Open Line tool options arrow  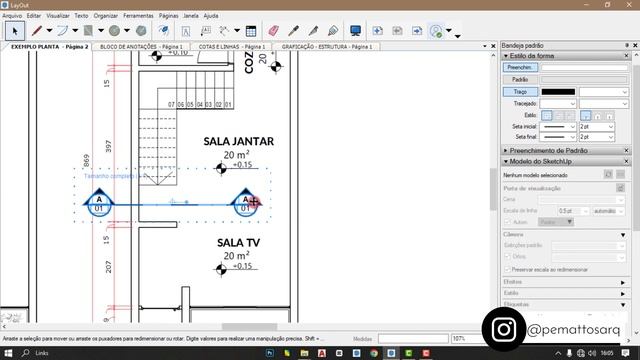click(49, 31)
